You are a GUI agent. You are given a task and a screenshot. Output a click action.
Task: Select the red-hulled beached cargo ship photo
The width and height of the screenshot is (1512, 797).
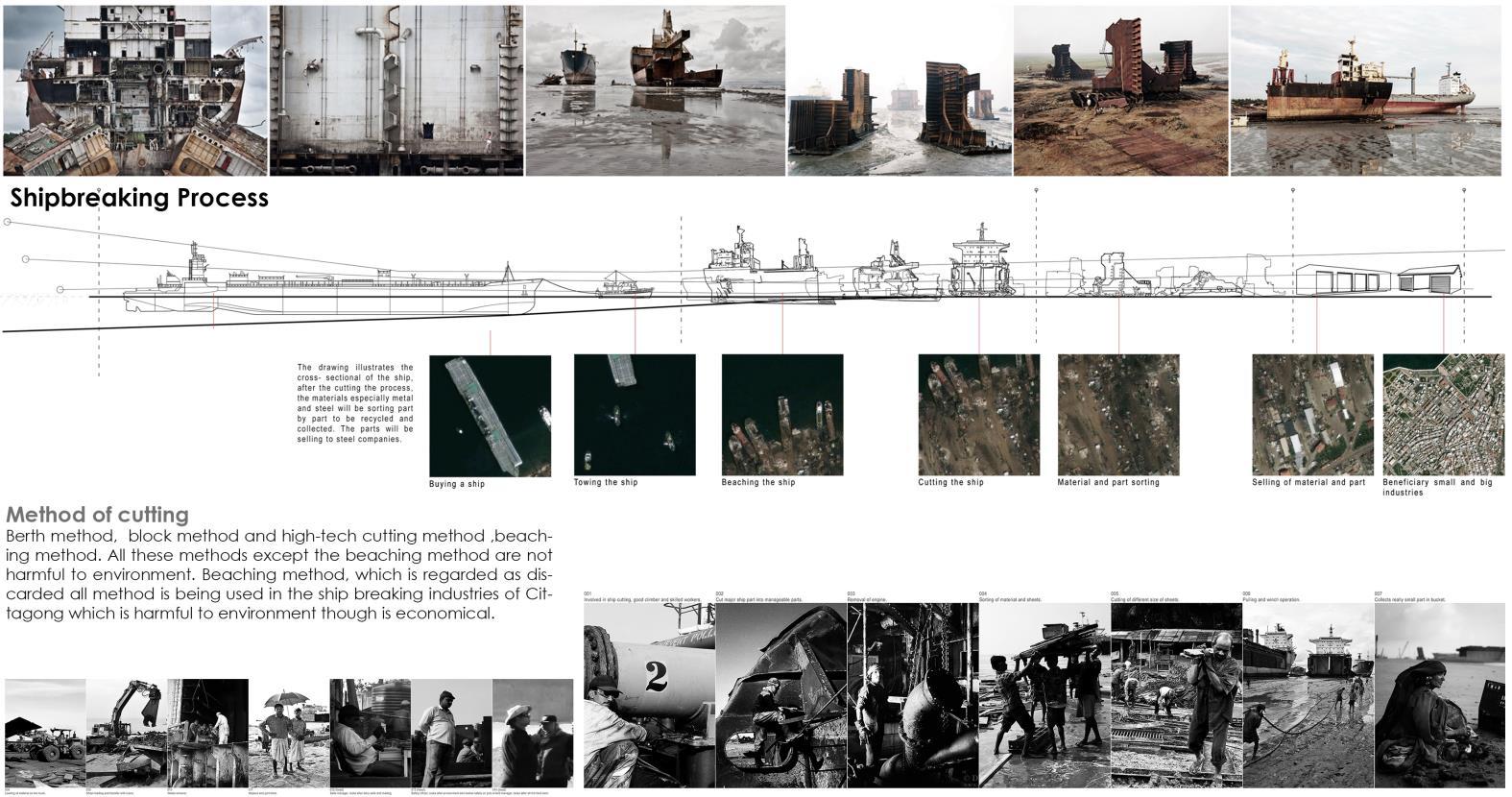tap(1365, 90)
